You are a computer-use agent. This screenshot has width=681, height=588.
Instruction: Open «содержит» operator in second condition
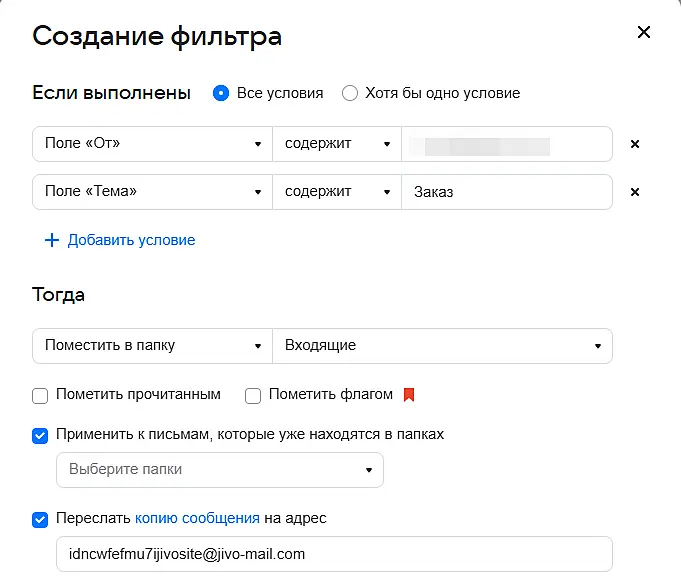pos(336,192)
